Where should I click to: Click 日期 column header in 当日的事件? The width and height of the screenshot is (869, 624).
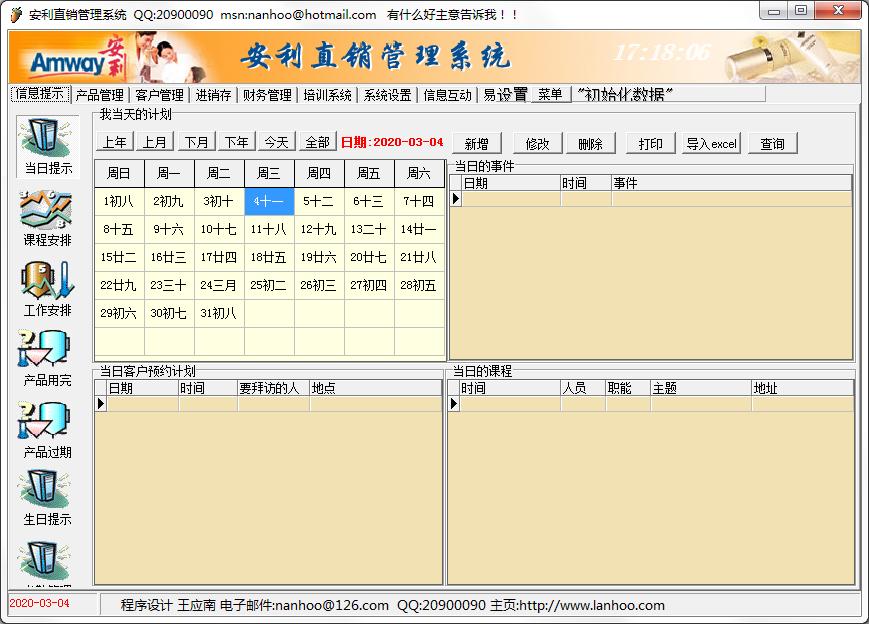point(511,183)
